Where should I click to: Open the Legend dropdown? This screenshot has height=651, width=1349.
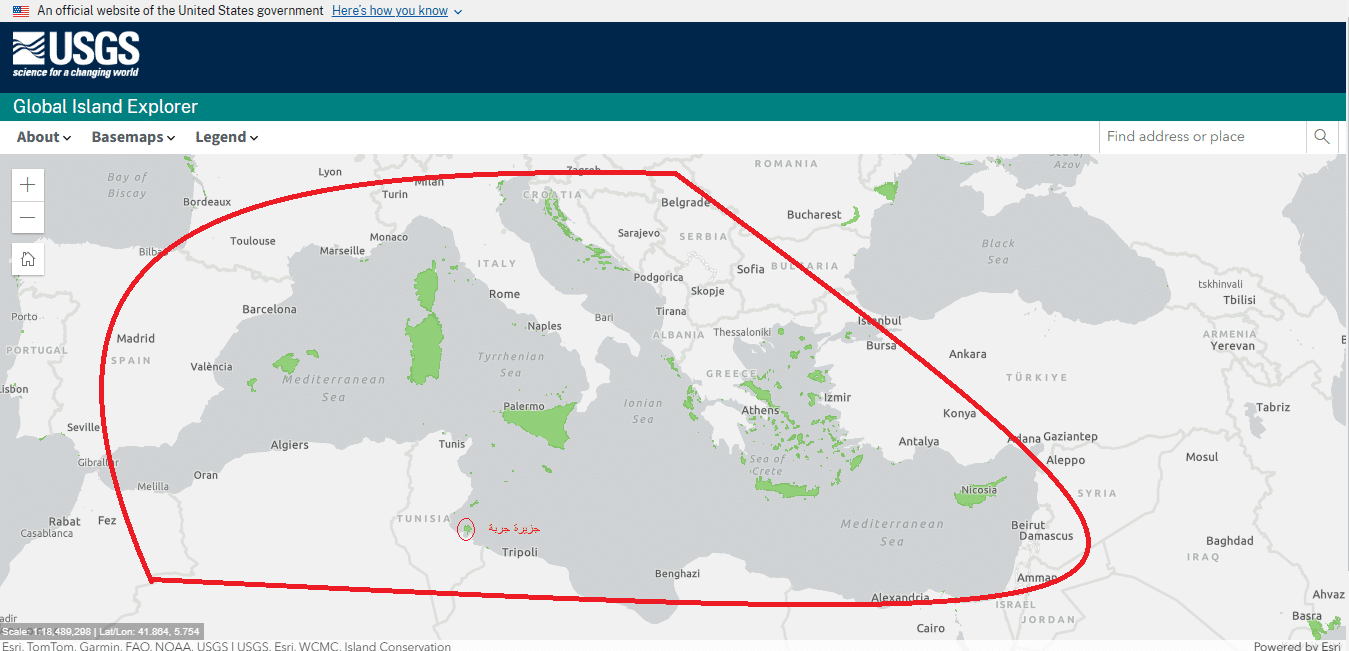point(226,137)
